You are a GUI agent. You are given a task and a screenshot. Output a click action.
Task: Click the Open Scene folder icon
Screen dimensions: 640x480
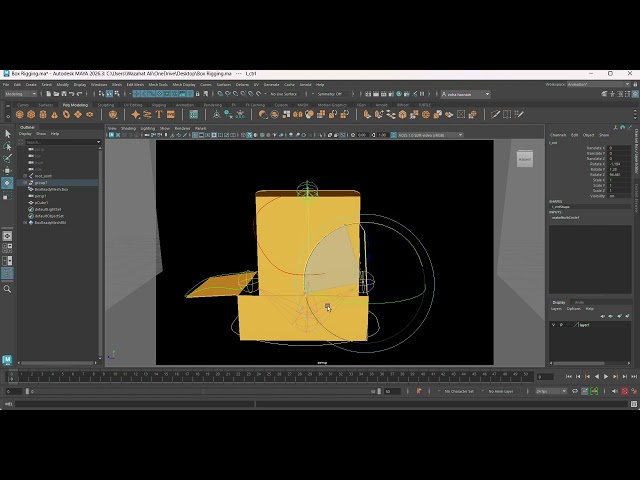pos(56,94)
